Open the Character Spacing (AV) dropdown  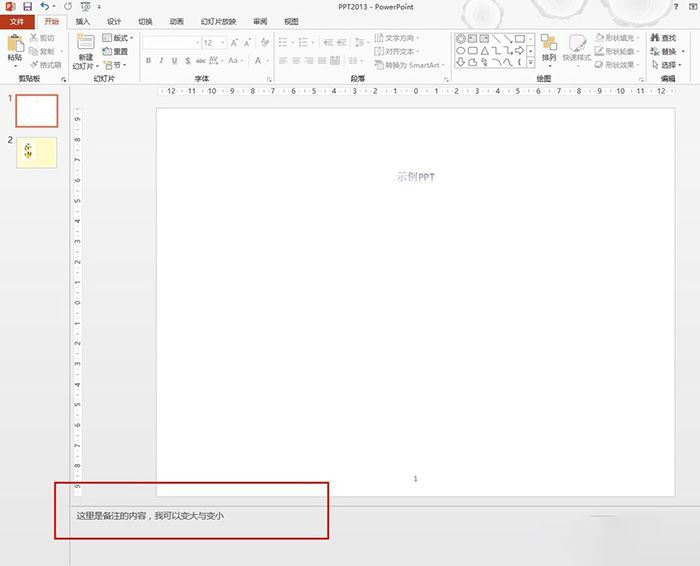(x=216, y=60)
